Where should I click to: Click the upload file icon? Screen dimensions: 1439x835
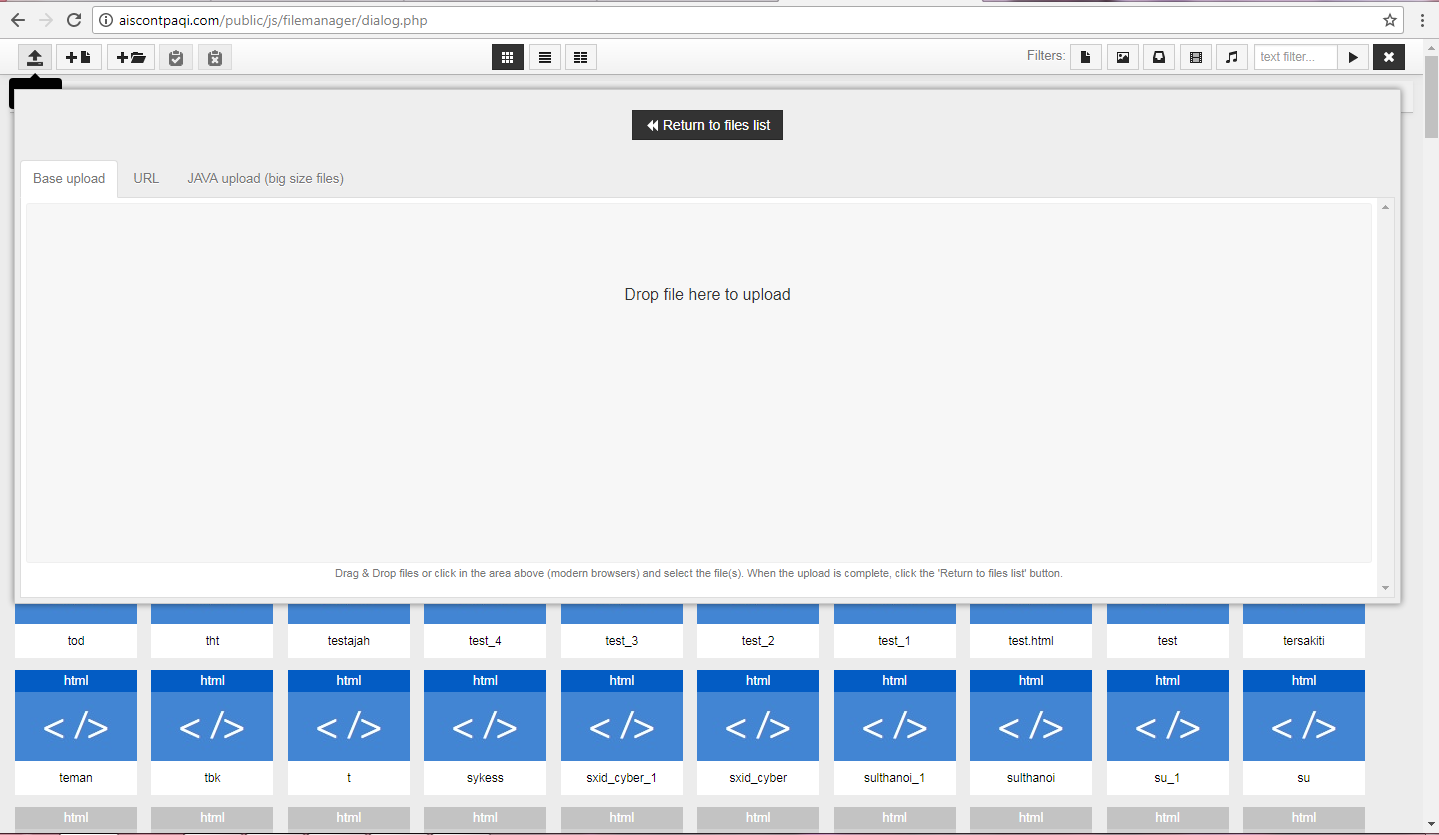coord(34,57)
